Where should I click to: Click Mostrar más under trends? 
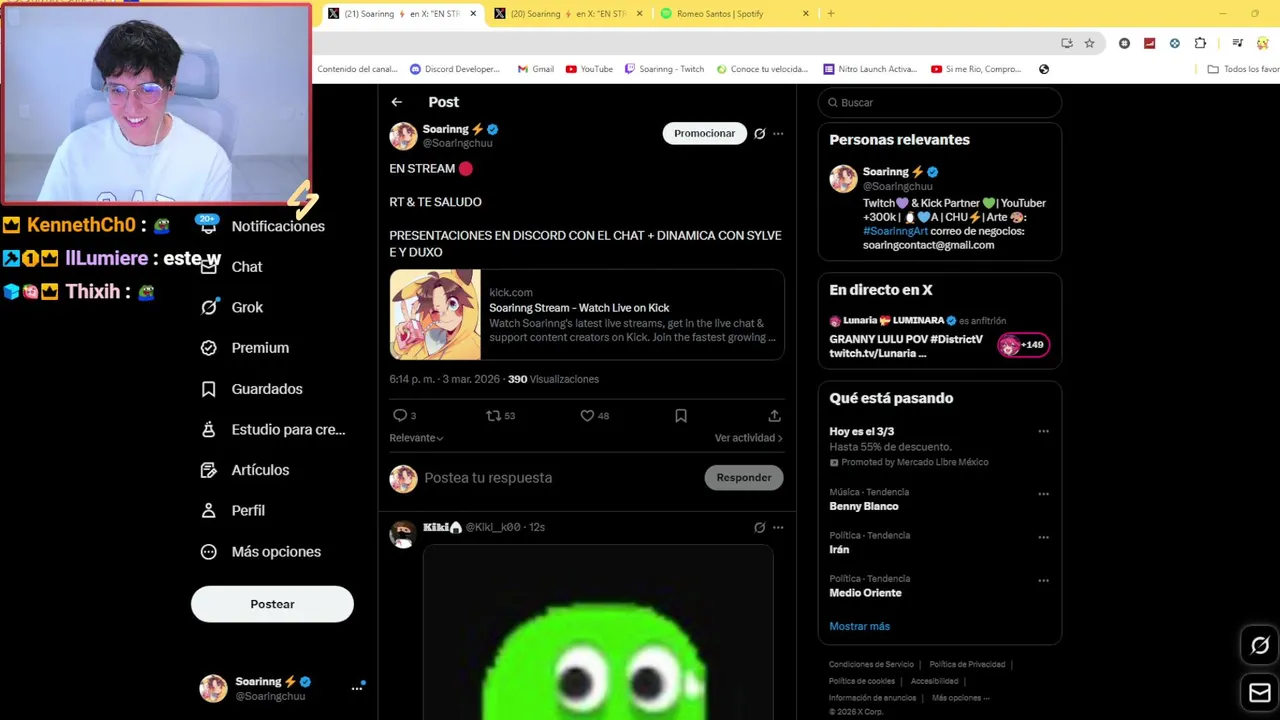(859, 626)
